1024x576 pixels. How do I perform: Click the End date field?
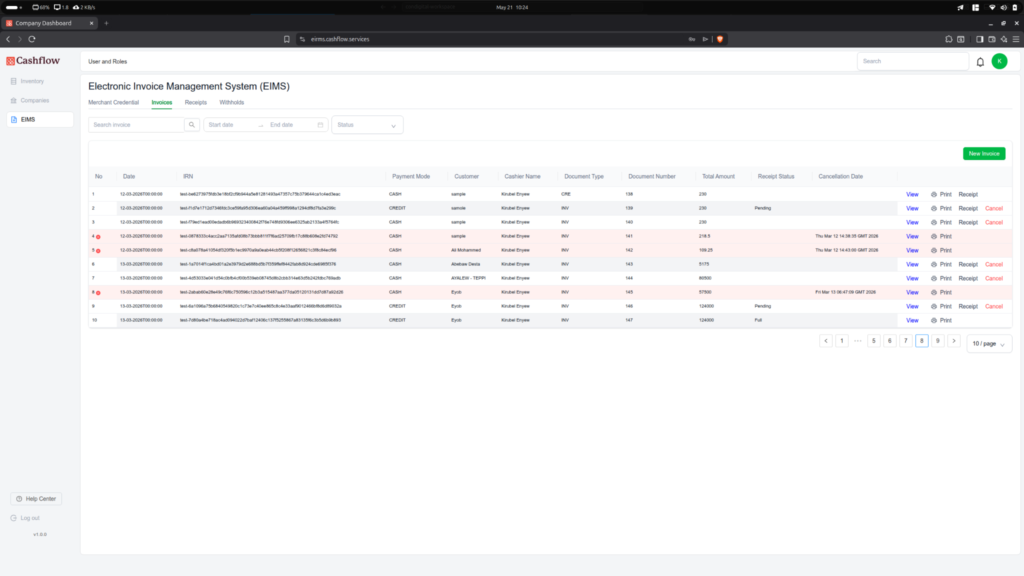(x=291, y=125)
